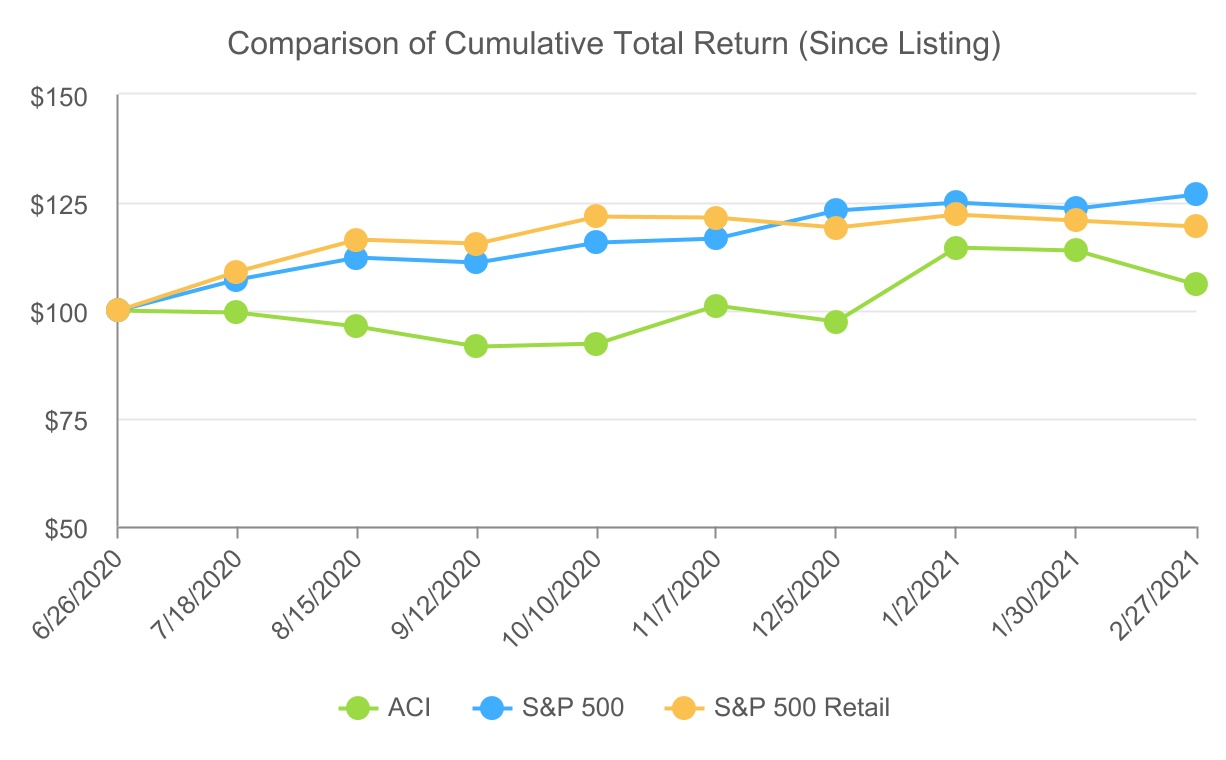This screenshot has width=1226, height=760.
Task: Click the shared starting point at 6/26/2020
Action: [118, 310]
